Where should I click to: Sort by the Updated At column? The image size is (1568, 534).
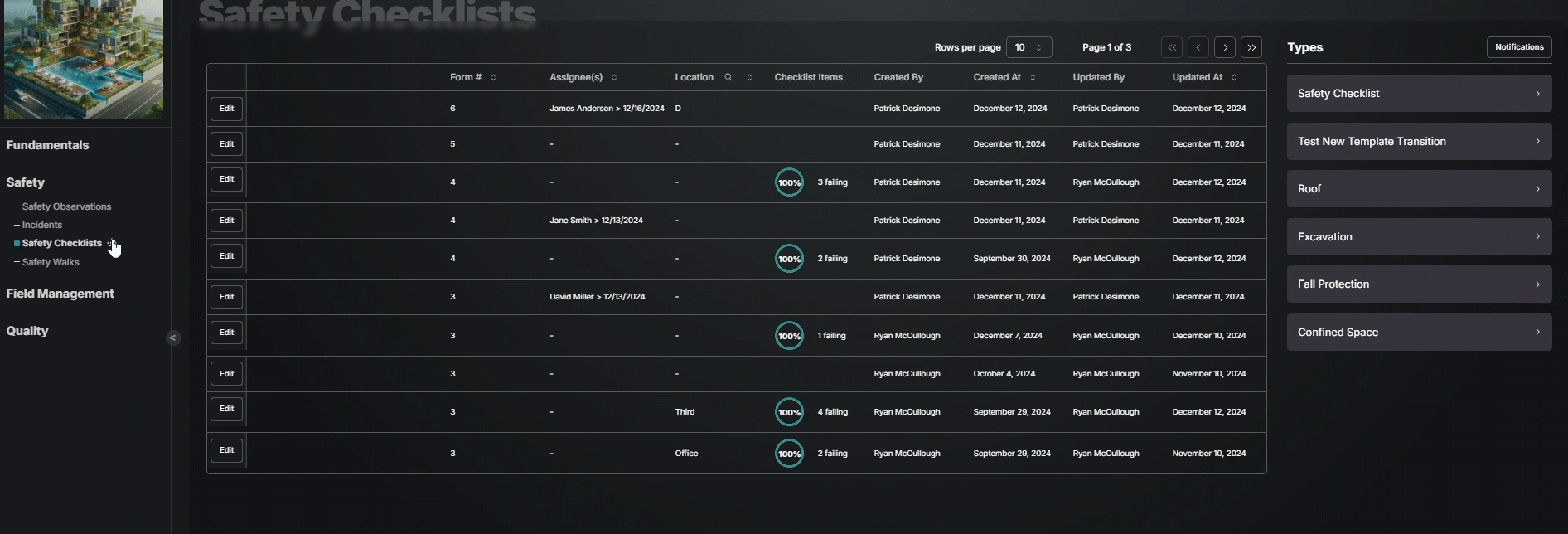(1234, 77)
